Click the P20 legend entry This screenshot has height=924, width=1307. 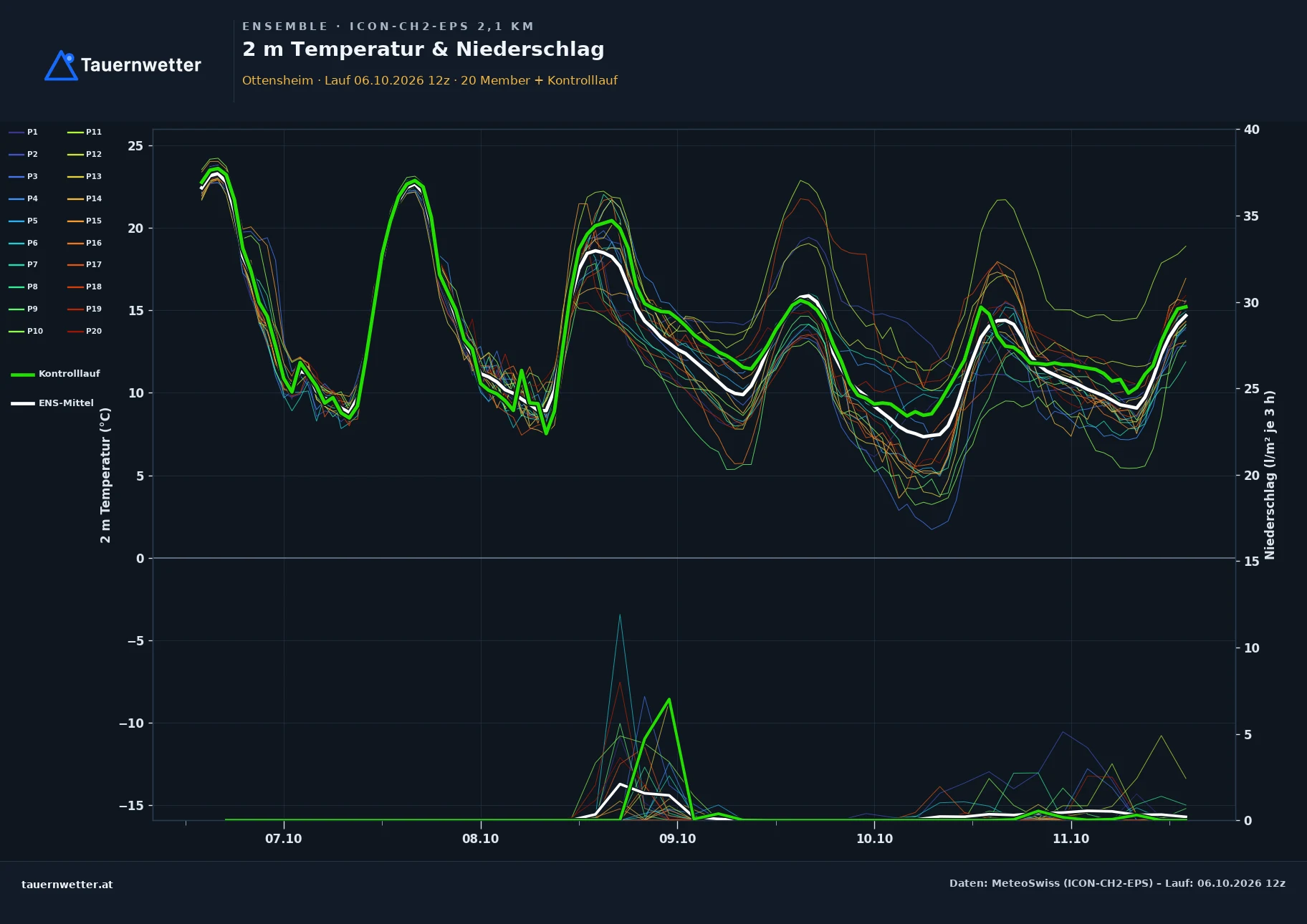click(x=85, y=331)
